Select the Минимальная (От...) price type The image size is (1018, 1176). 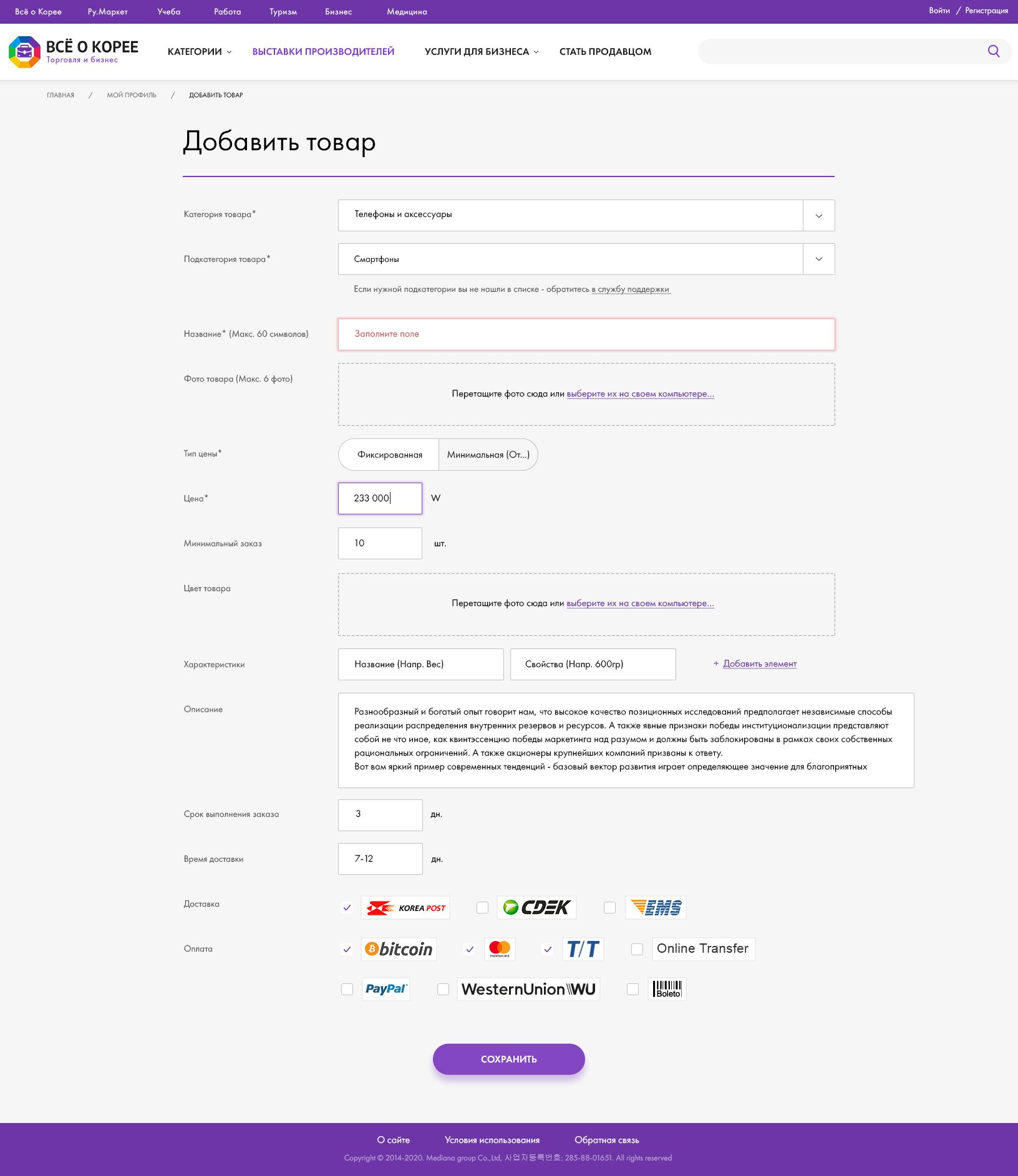(488, 455)
